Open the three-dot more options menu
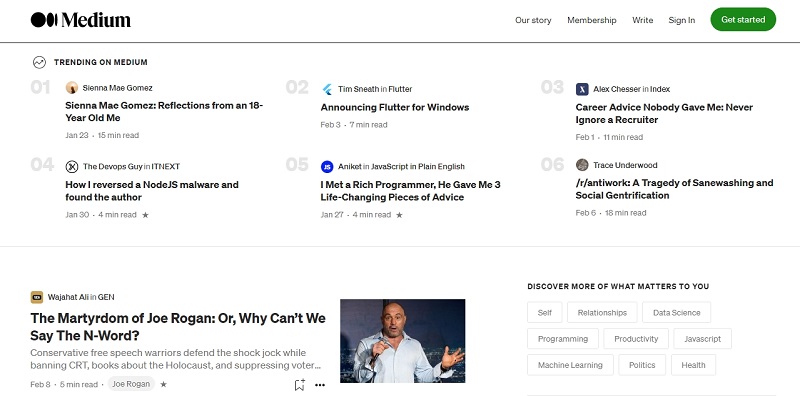 (320, 385)
